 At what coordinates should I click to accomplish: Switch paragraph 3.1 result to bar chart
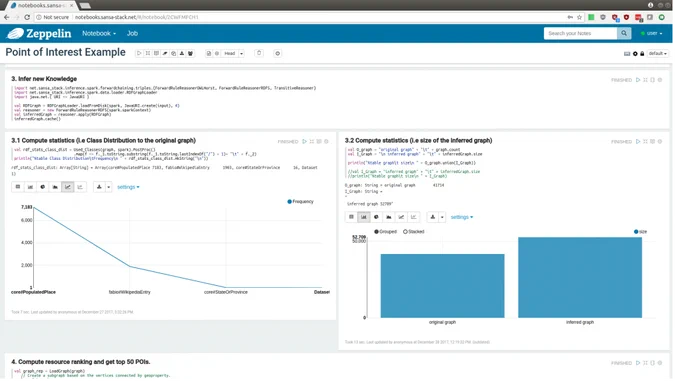coord(30,187)
